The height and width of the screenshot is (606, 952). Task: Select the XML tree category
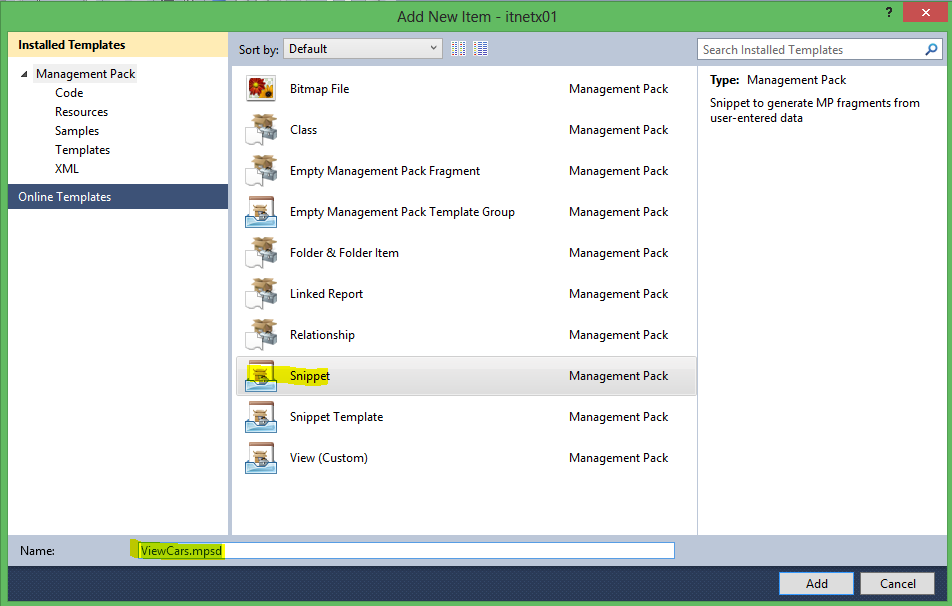point(67,169)
